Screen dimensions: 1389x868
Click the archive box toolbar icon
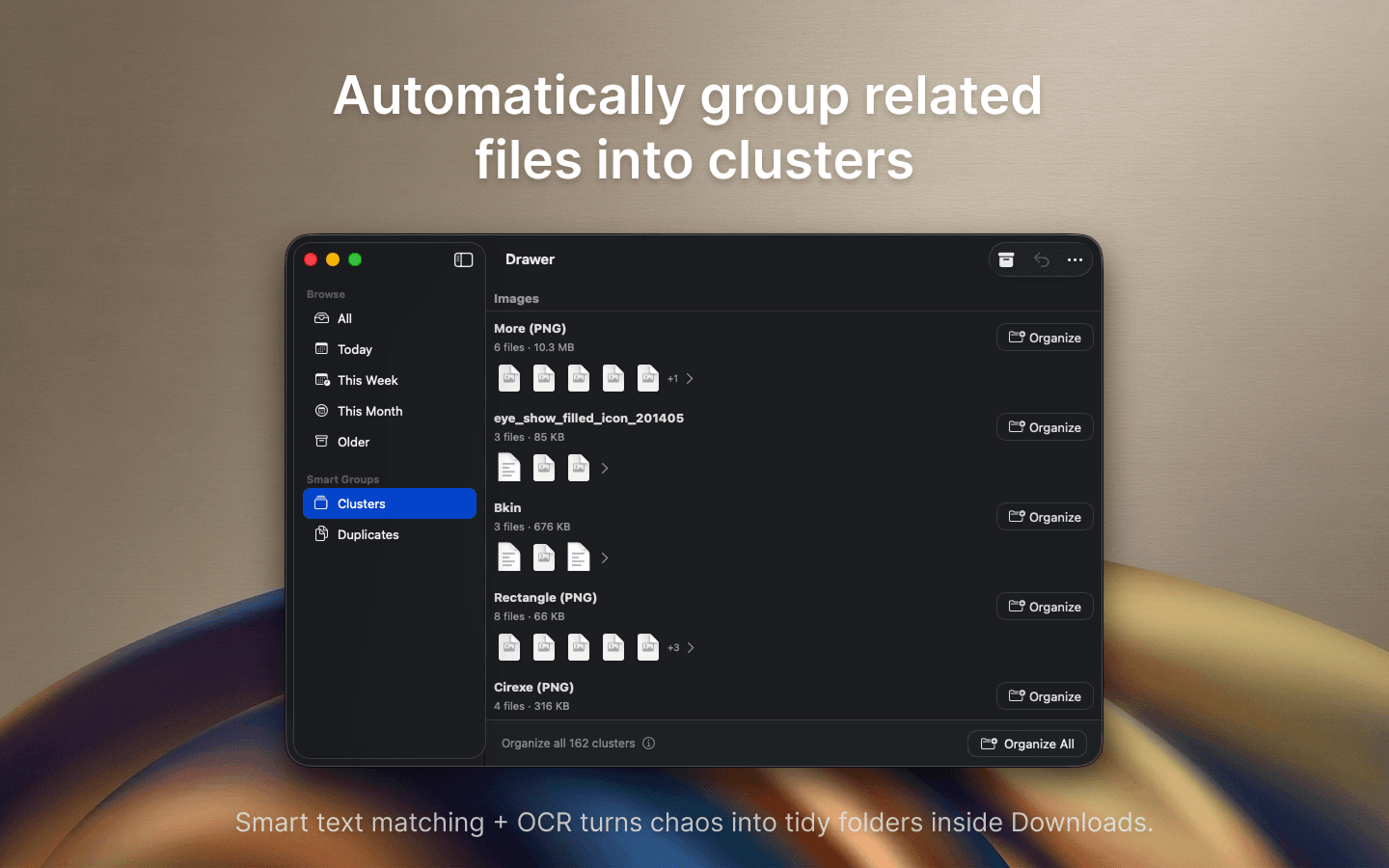(1006, 259)
